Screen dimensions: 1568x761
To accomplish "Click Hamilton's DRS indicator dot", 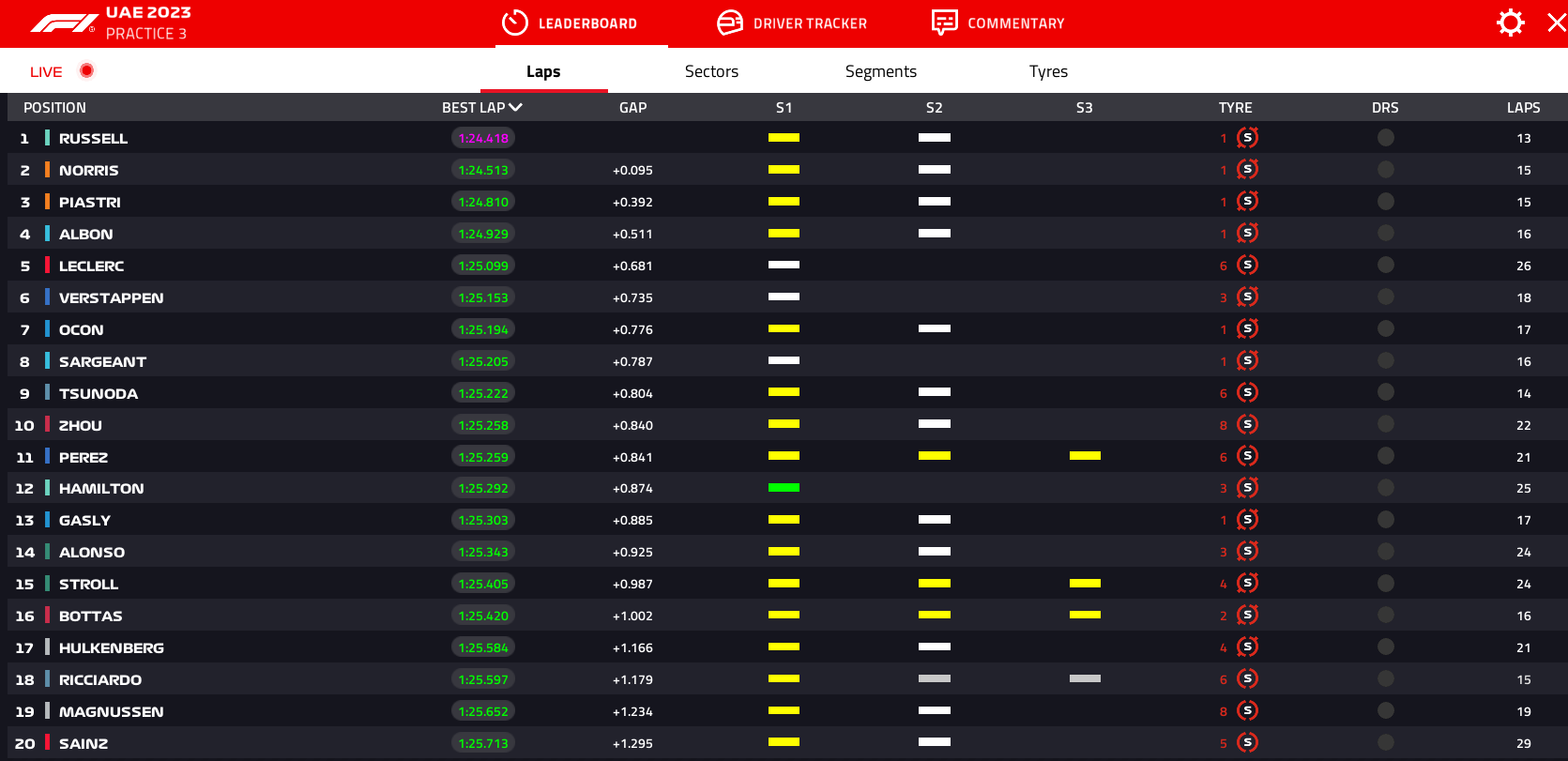I will pyautogui.click(x=1386, y=488).
